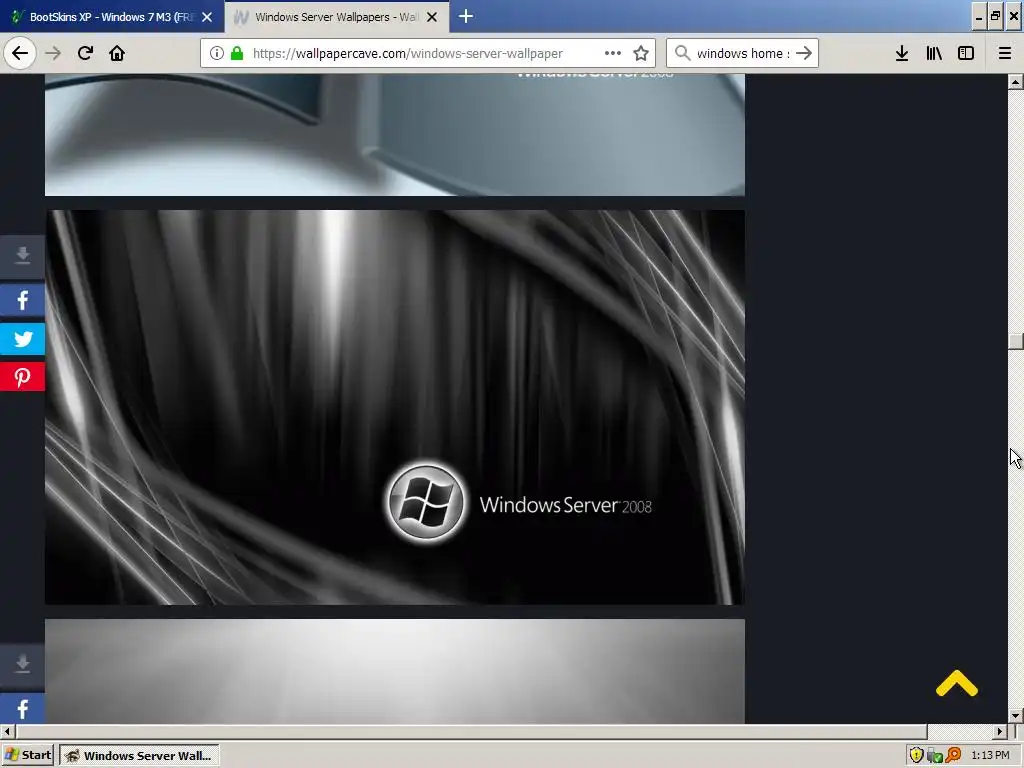Click the yellow back-to-top arrow
Image resolution: width=1024 pixels, height=768 pixels.
957,683
